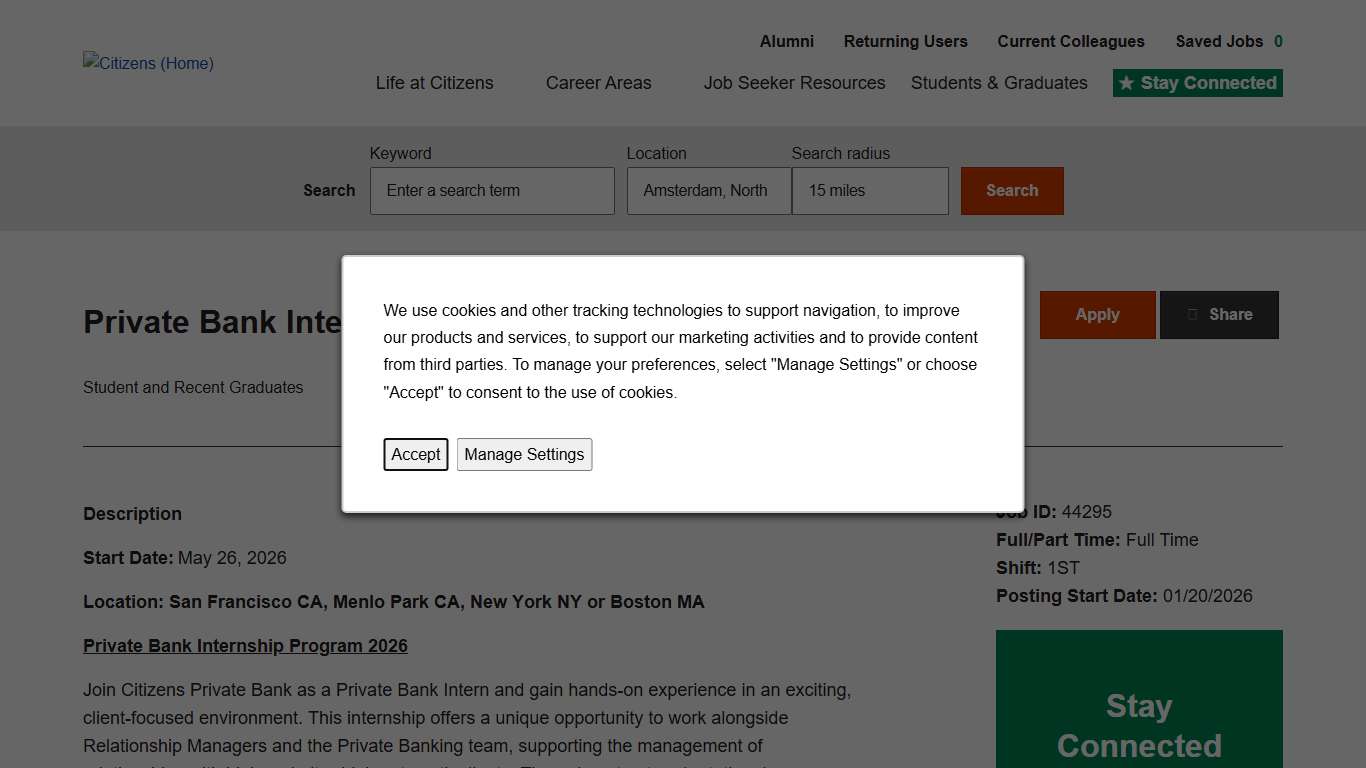Go to Returning Users
1366x768 pixels.
tap(905, 42)
